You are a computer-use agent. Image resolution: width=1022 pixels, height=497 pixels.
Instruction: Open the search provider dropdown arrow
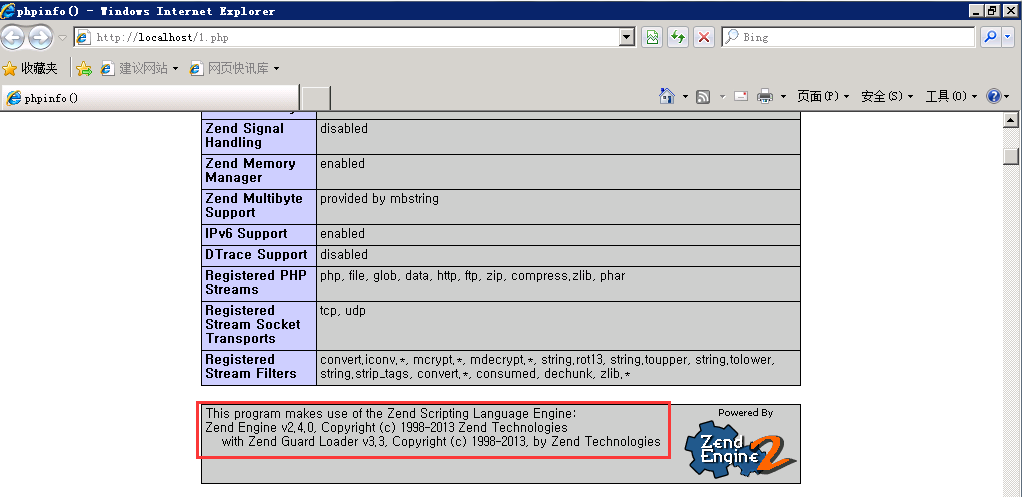[1009, 37]
